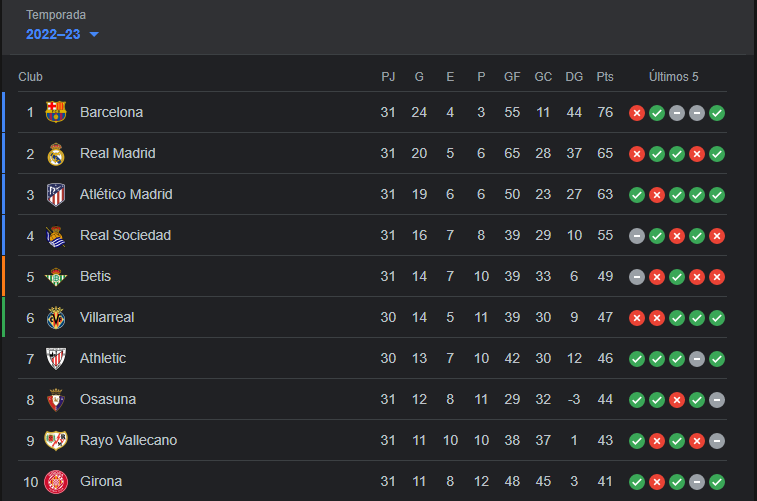Click the Rayo Vallecano club crest
Screen dimensions: 757x501
[56, 440]
